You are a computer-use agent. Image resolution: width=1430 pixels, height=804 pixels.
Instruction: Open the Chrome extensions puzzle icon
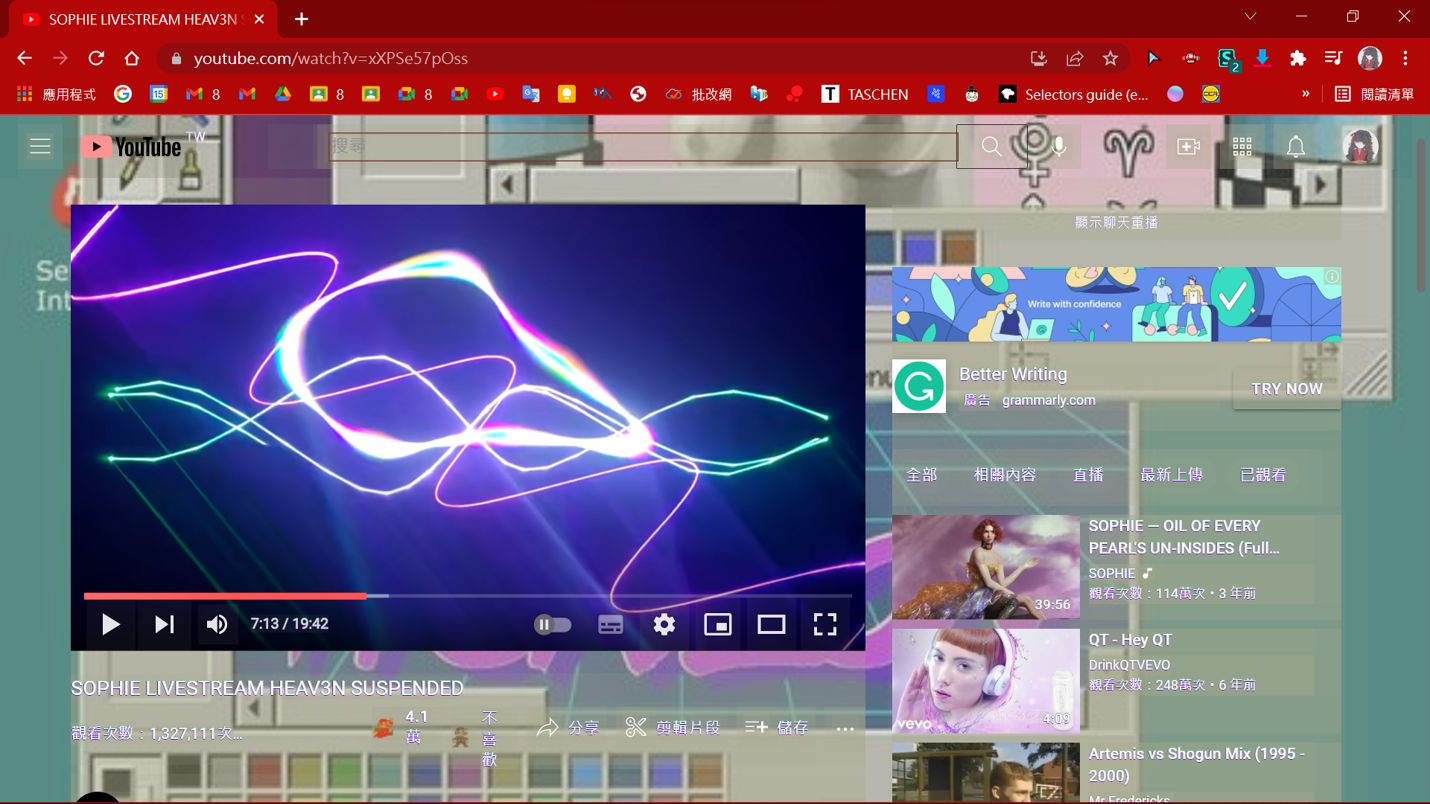(x=1298, y=58)
